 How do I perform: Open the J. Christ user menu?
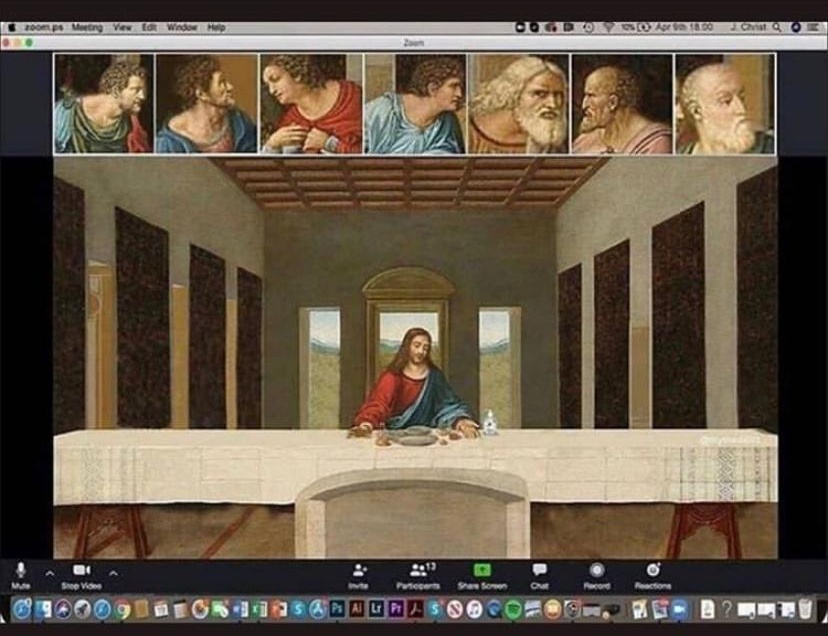point(748,27)
